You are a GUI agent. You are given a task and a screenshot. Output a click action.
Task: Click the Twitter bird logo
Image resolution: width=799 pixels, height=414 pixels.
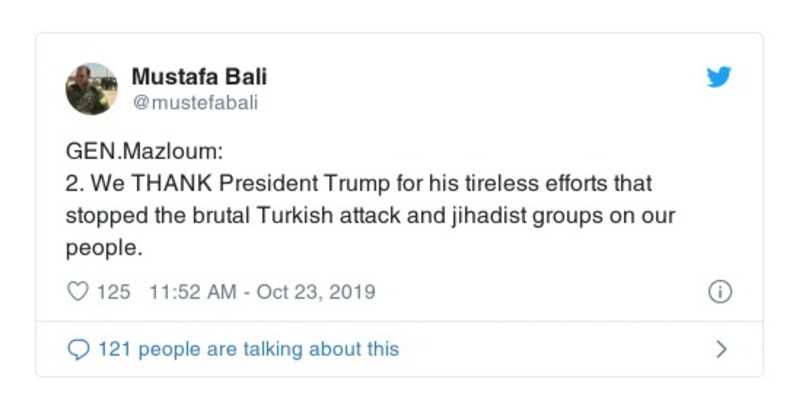718,77
